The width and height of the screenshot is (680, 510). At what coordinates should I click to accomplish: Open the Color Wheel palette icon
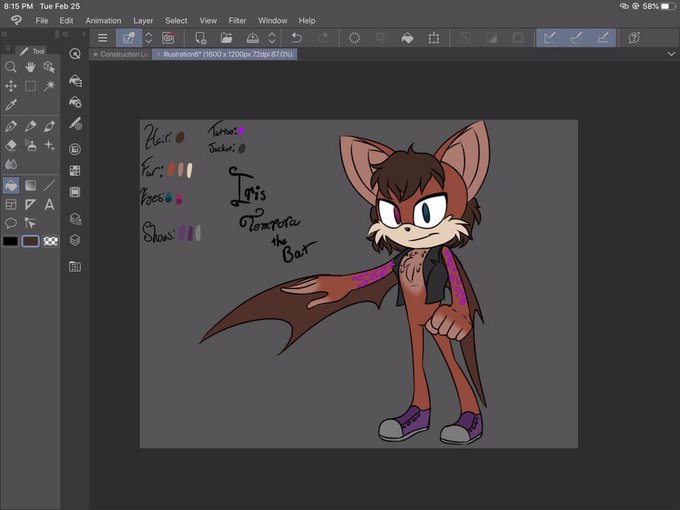coord(75,149)
